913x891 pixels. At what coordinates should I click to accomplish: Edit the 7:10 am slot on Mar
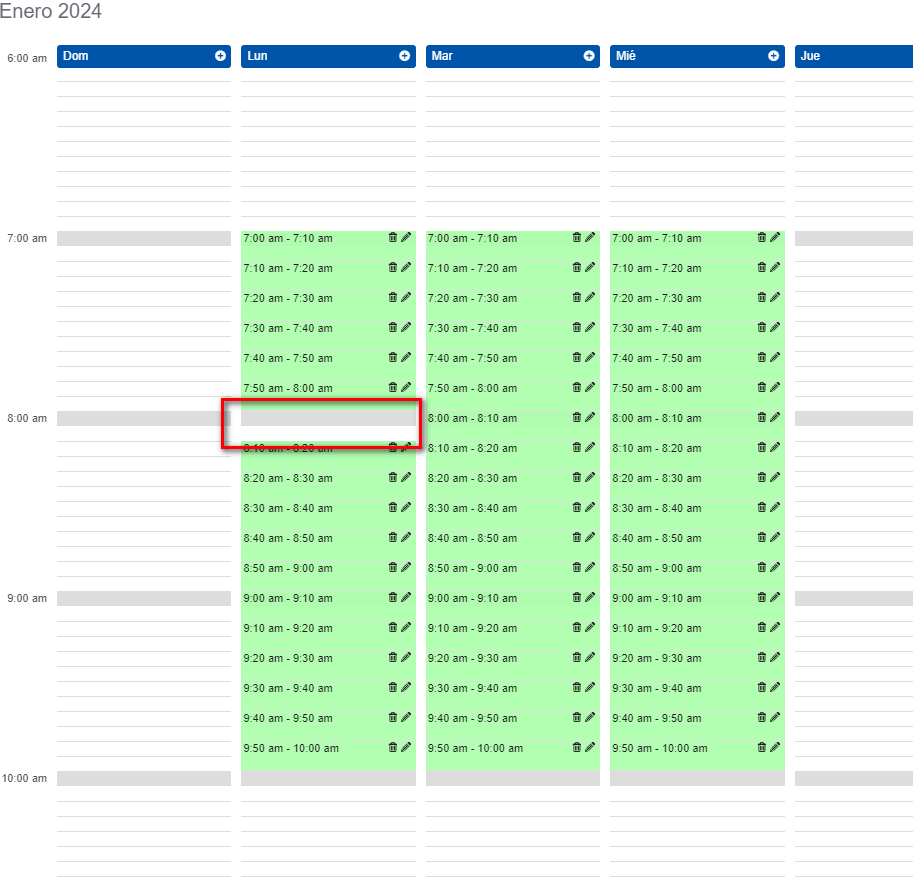point(590,267)
